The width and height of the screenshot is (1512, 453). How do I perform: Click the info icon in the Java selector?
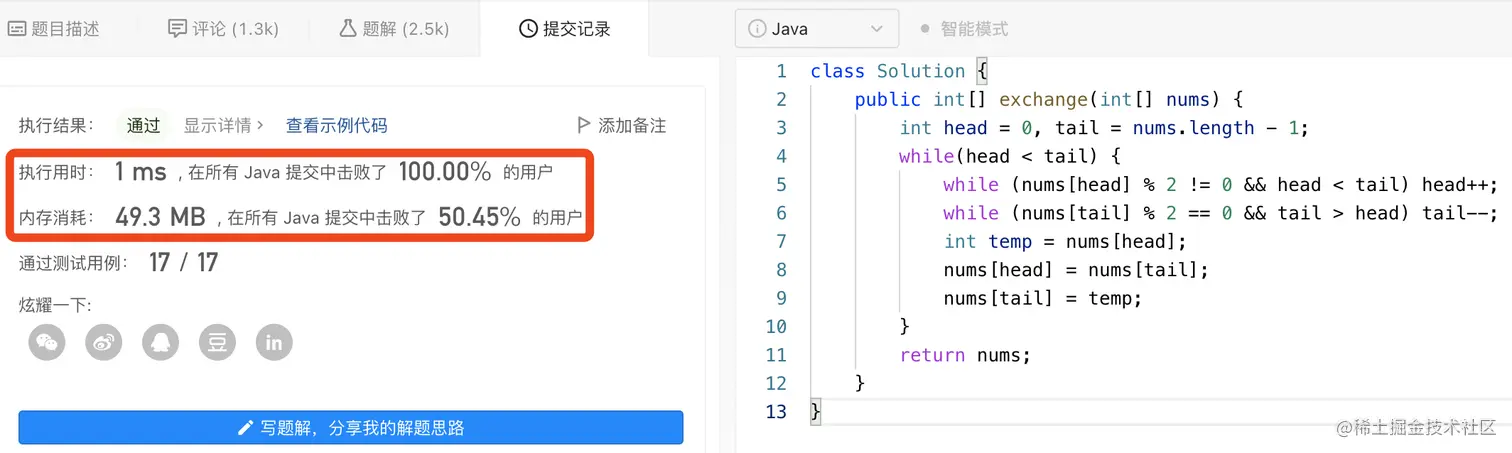757,29
